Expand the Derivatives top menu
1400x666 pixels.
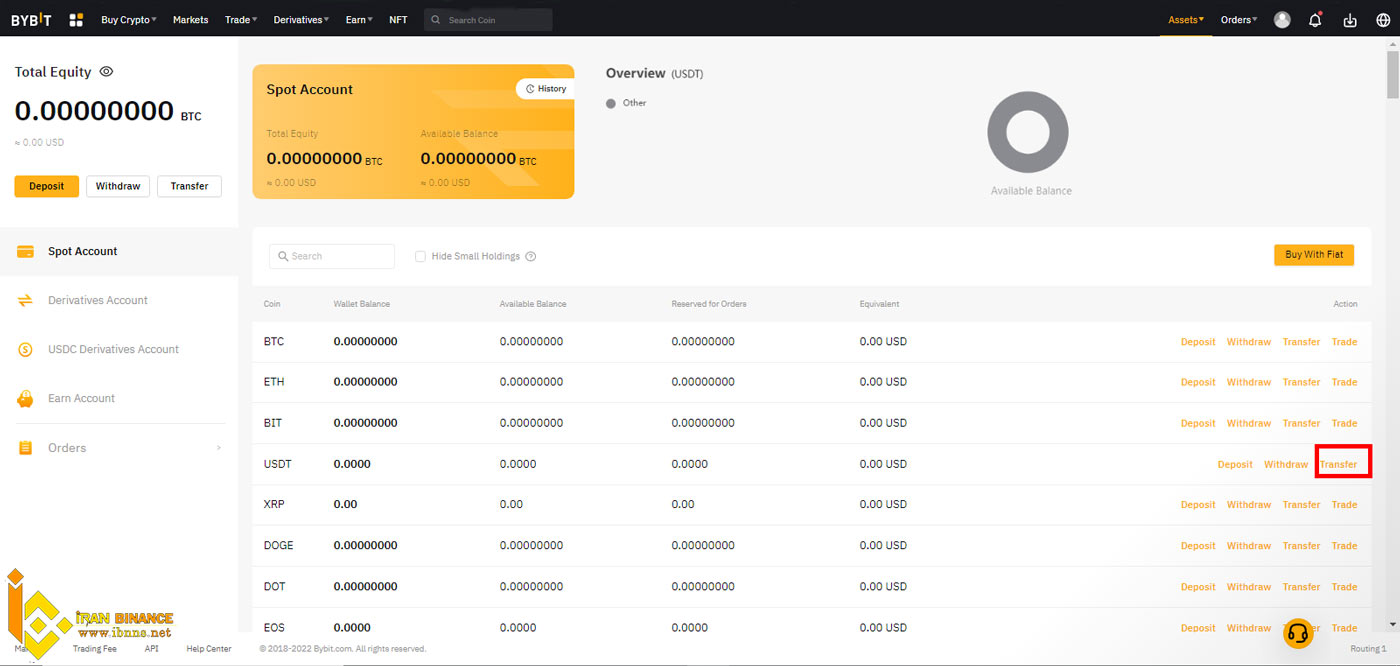301,20
